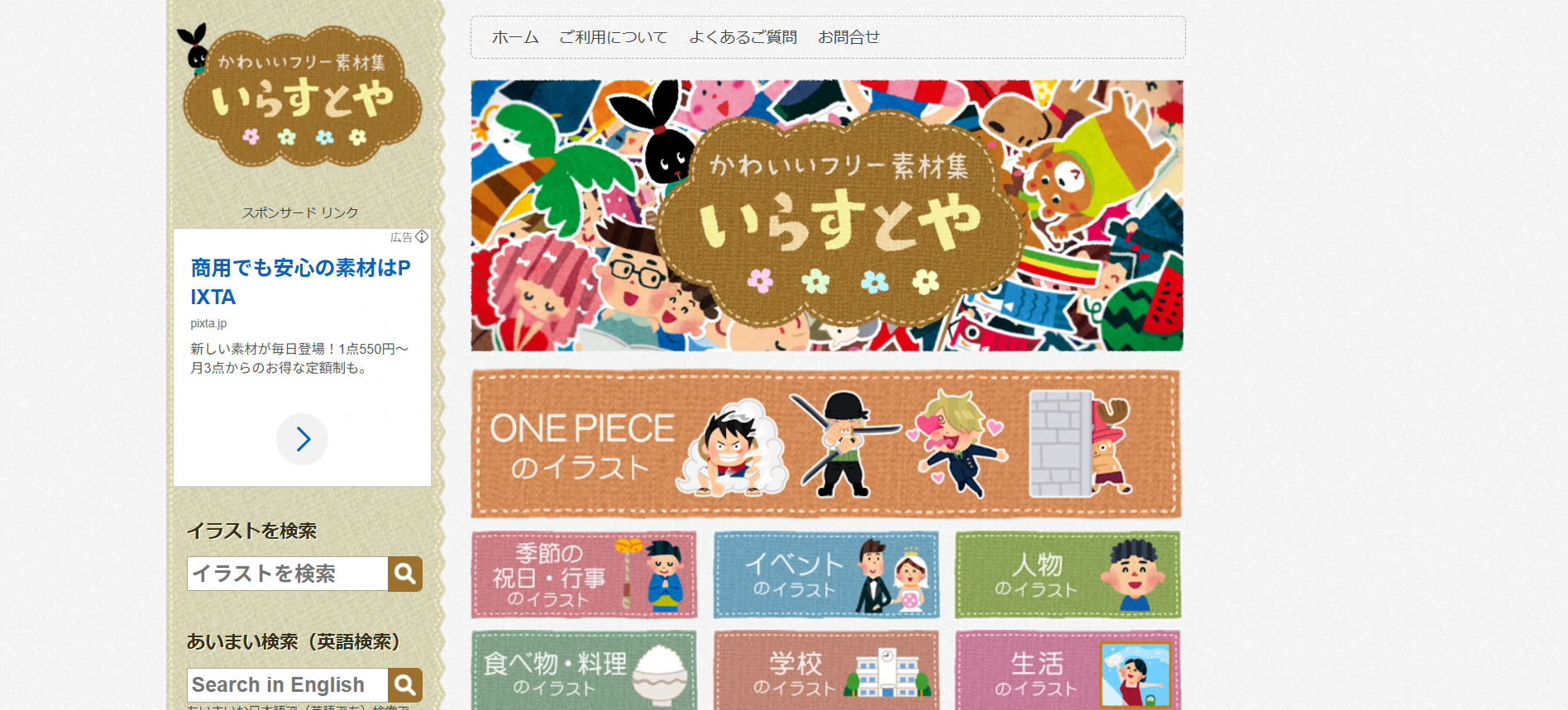Click the Search in English input field
1568x710 pixels.
[x=288, y=685]
